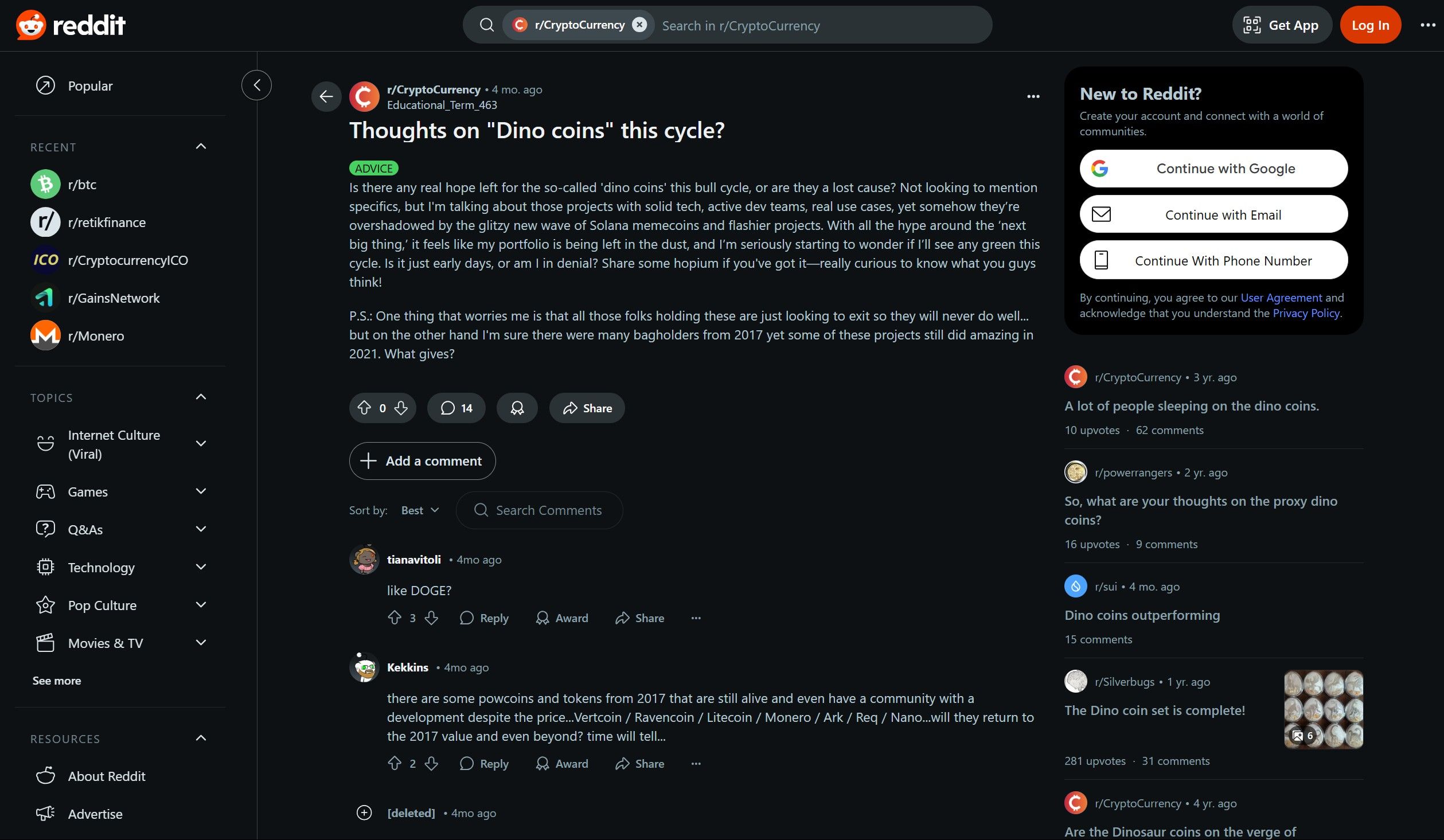Expand the Games topic

click(x=201, y=491)
